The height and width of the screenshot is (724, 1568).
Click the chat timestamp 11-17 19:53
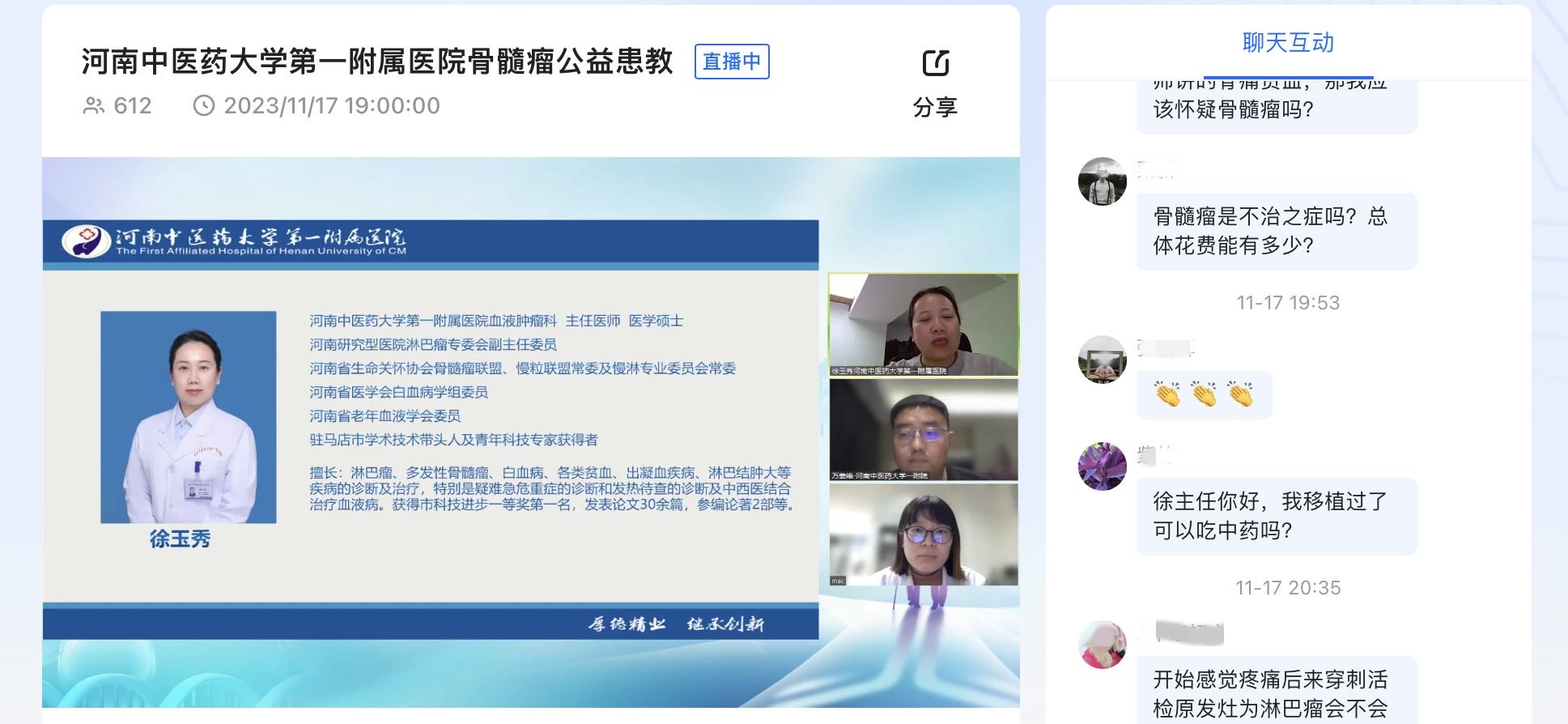point(1288,303)
